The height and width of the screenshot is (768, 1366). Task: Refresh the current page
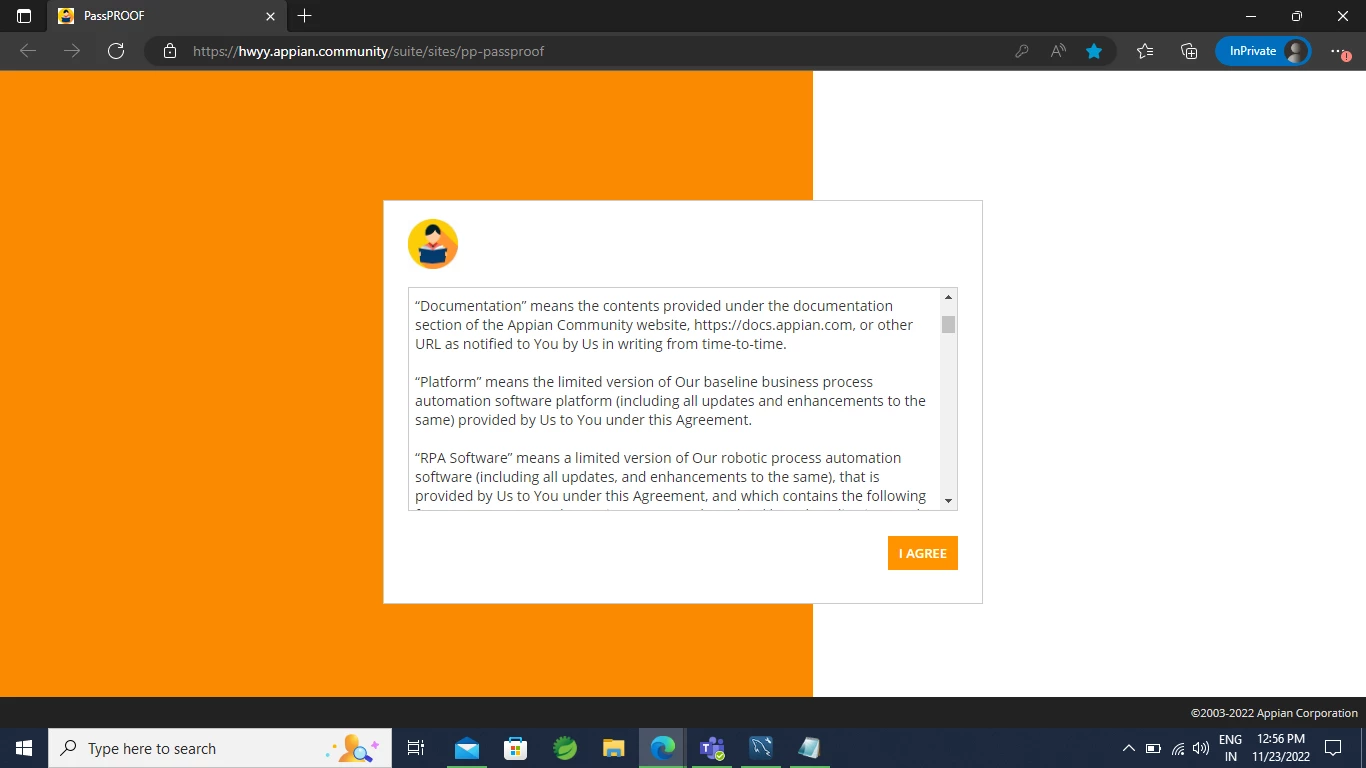[x=116, y=51]
